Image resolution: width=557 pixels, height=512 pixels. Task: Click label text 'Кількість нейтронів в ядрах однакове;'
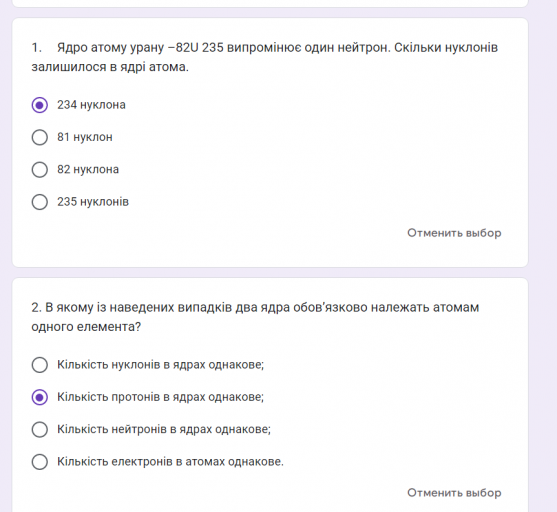[x=164, y=429]
